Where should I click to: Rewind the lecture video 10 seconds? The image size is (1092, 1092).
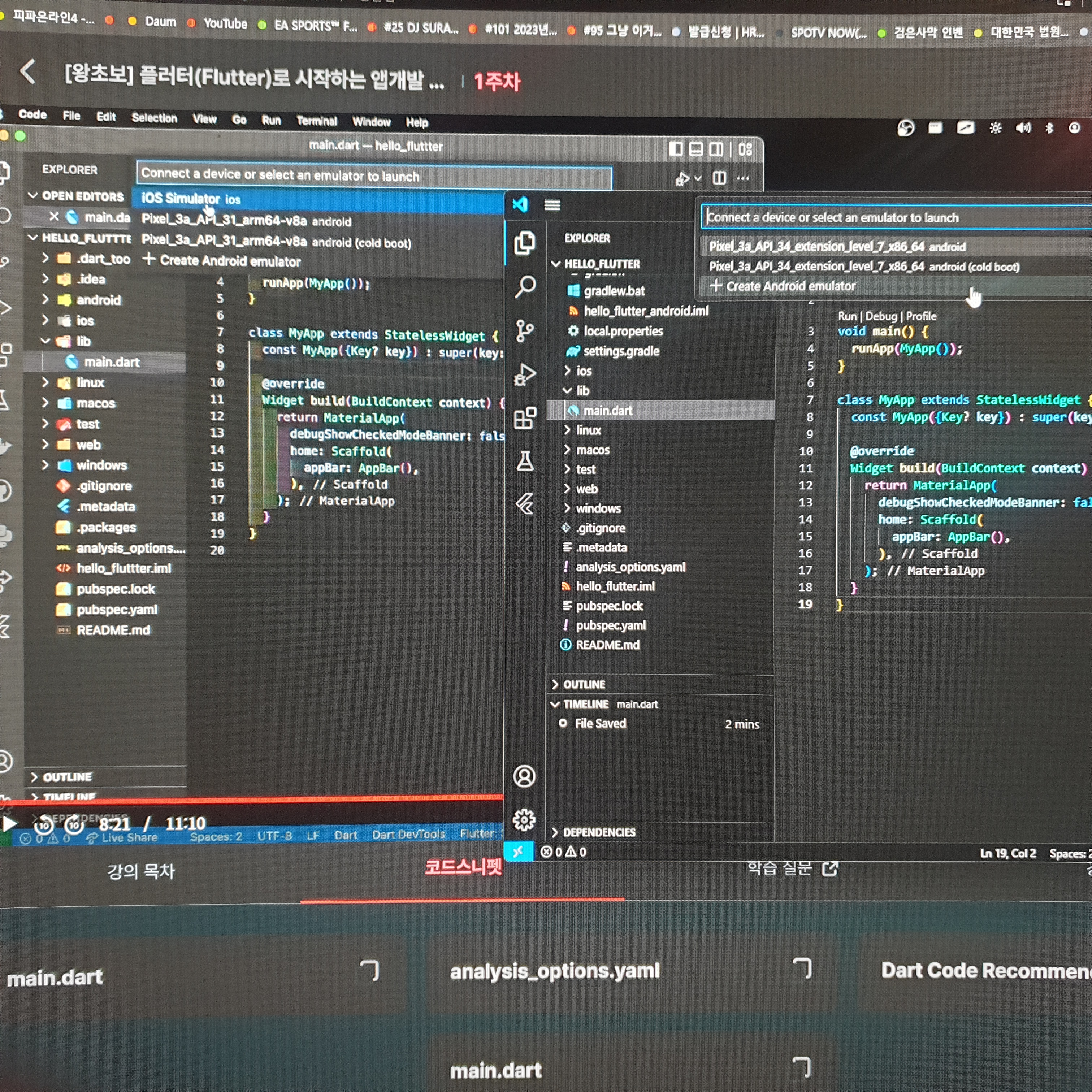[x=44, y=825]
